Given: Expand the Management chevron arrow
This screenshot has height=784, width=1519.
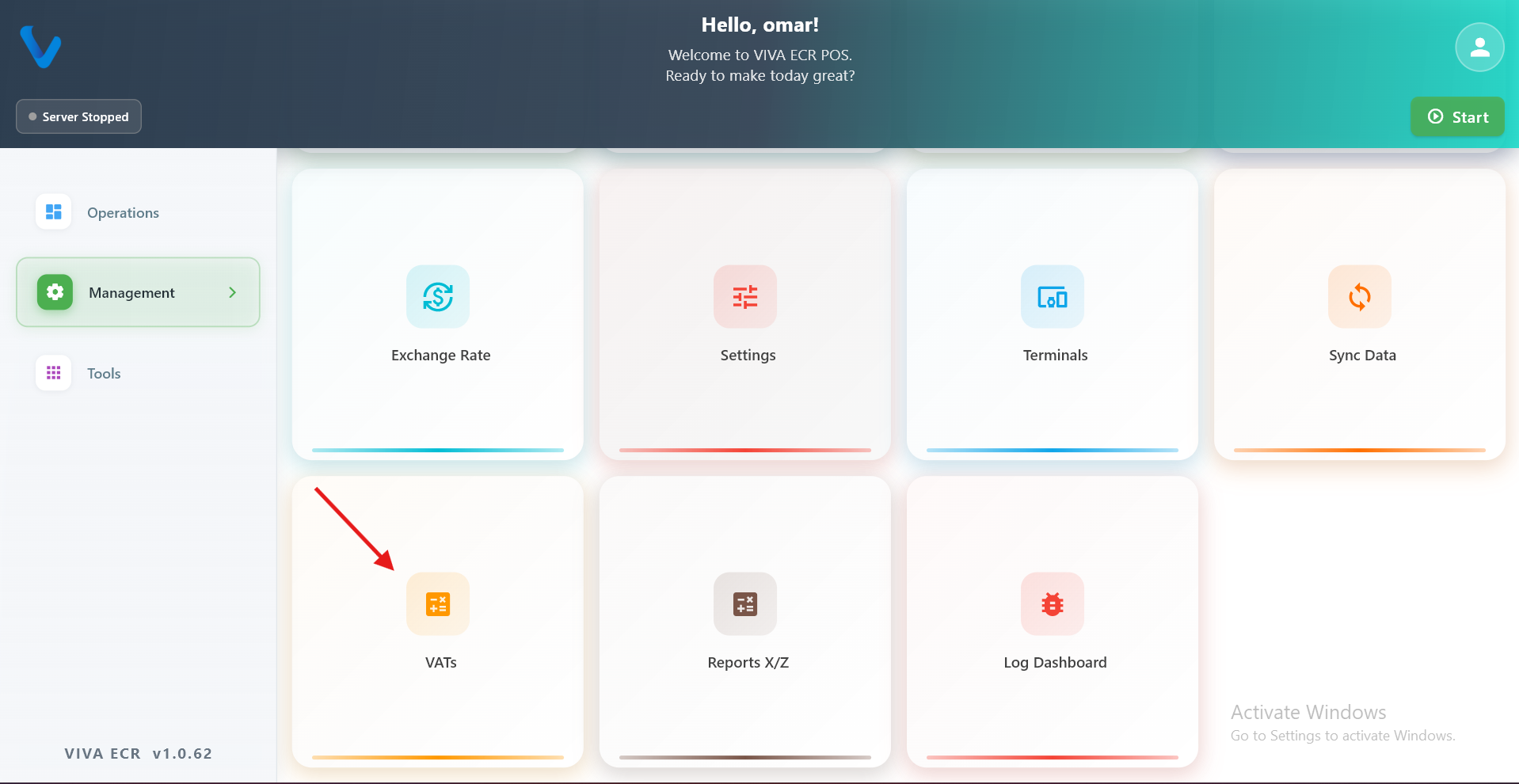Looking at the screenshot, I should (x=232, y=292).
